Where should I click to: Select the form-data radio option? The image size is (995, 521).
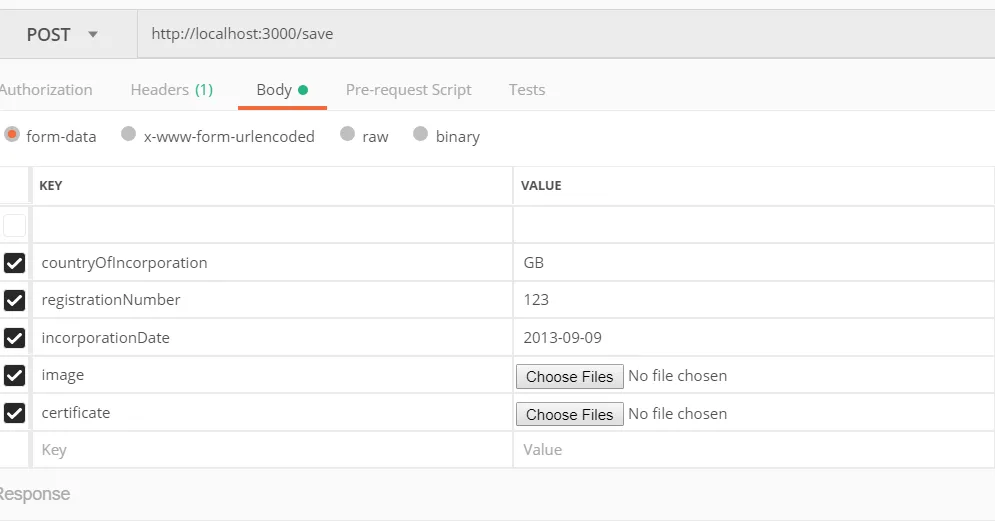pyautogui.click(x=12, y=135)
